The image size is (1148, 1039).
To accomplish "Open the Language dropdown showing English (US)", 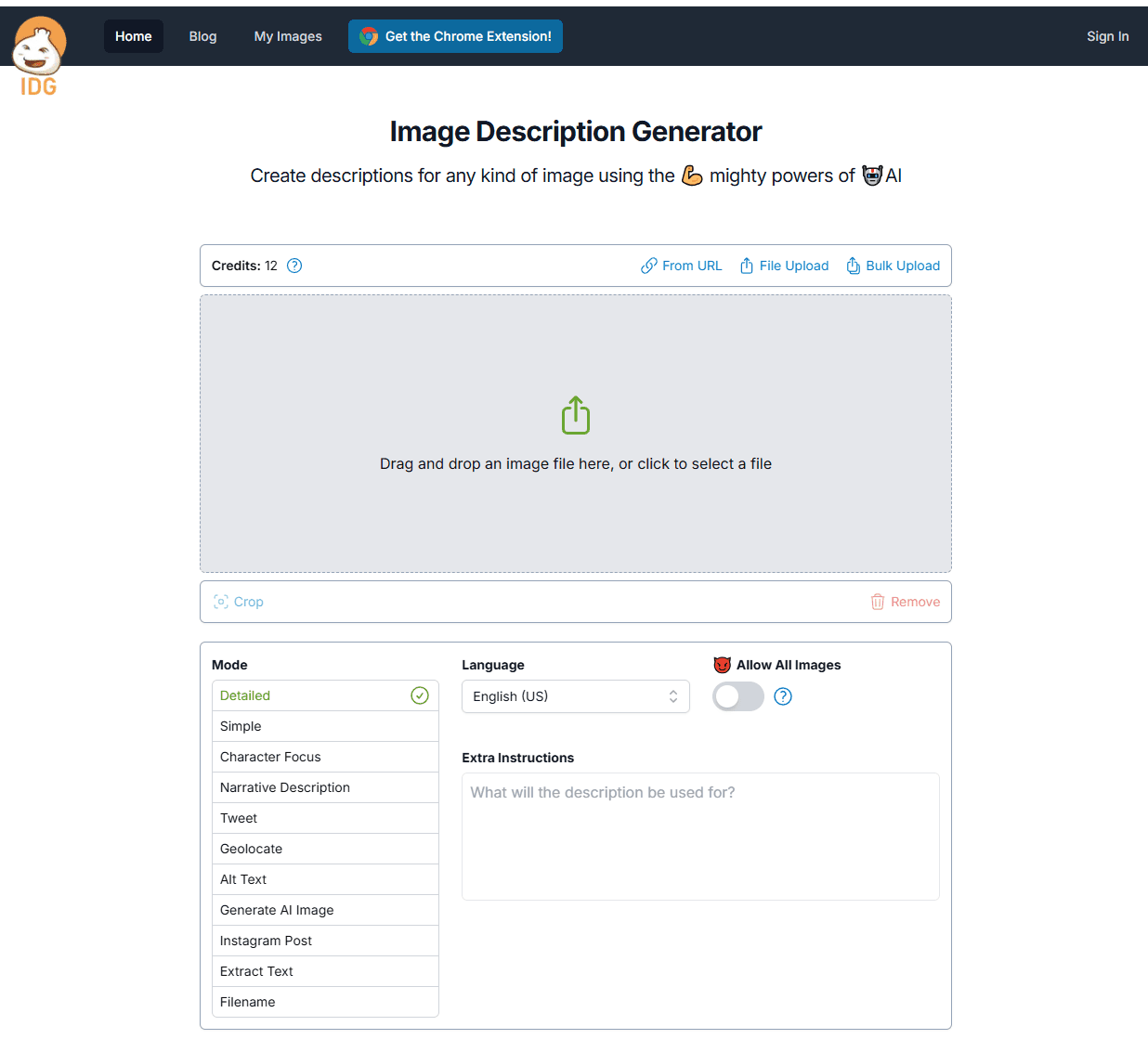I will pos(576,696).
